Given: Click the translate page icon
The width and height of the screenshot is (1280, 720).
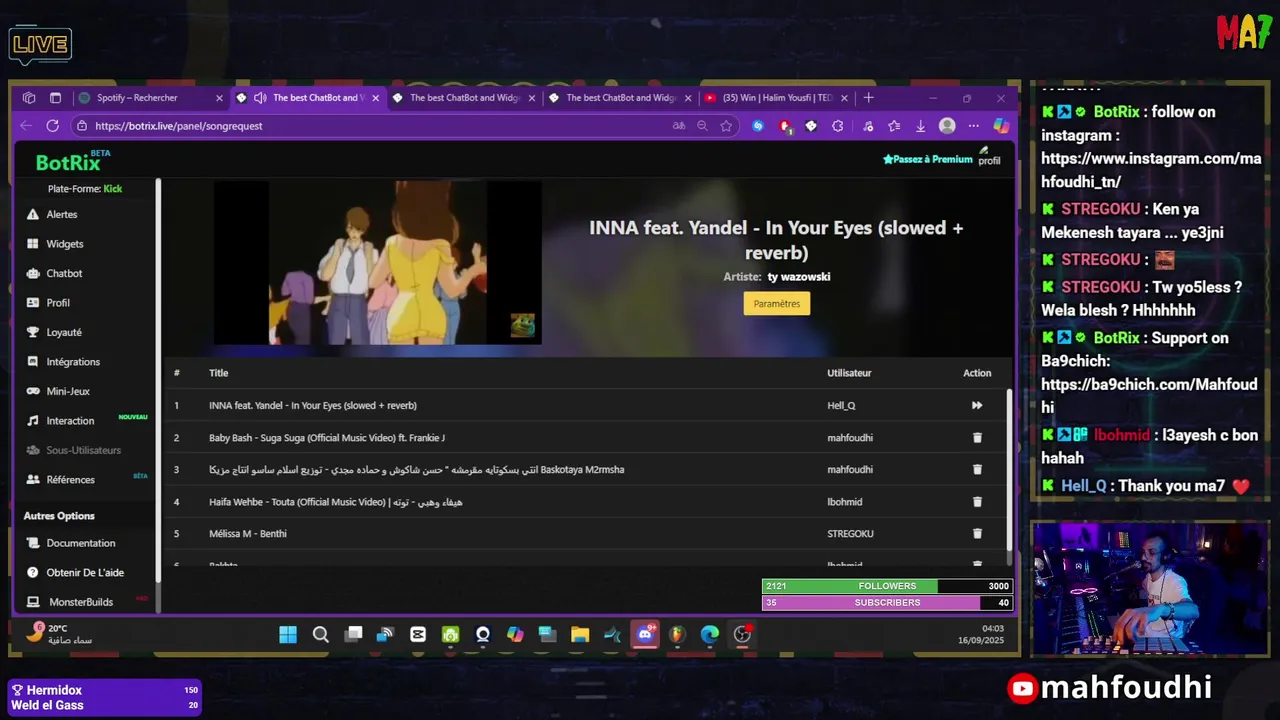Looking at the screenshot, I should point(679,126).
